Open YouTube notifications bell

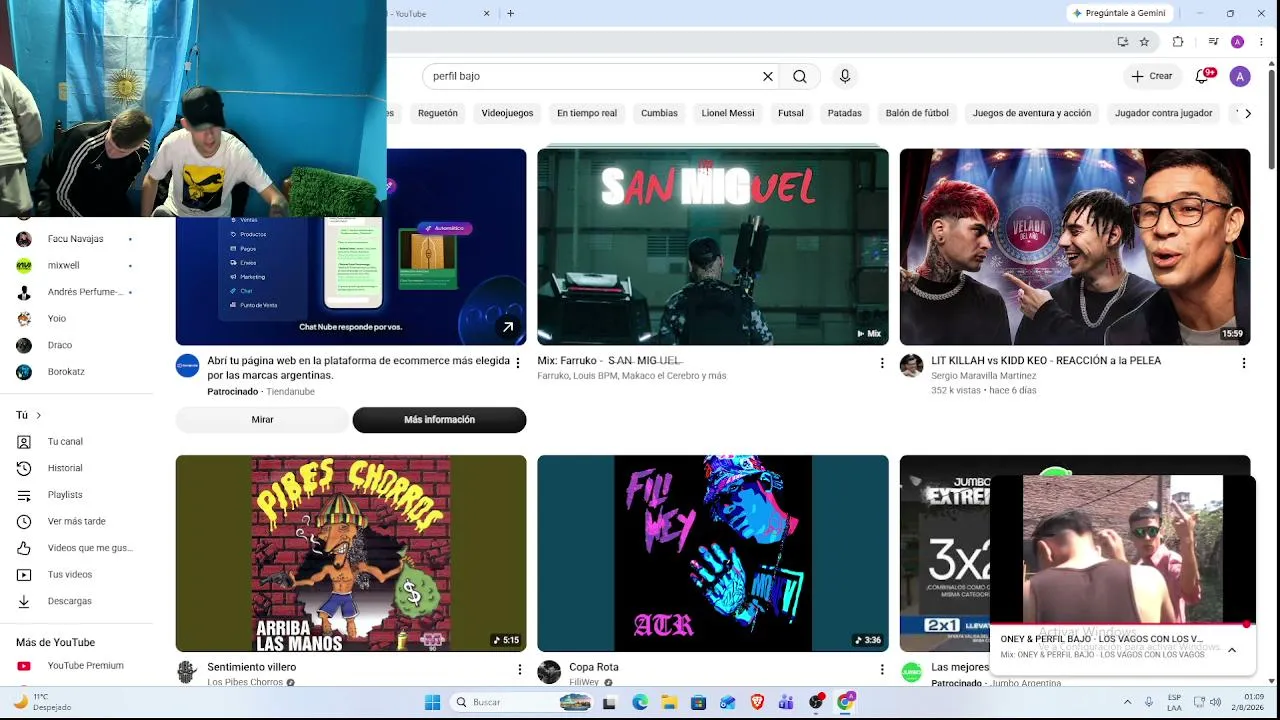pos(1203,76)
